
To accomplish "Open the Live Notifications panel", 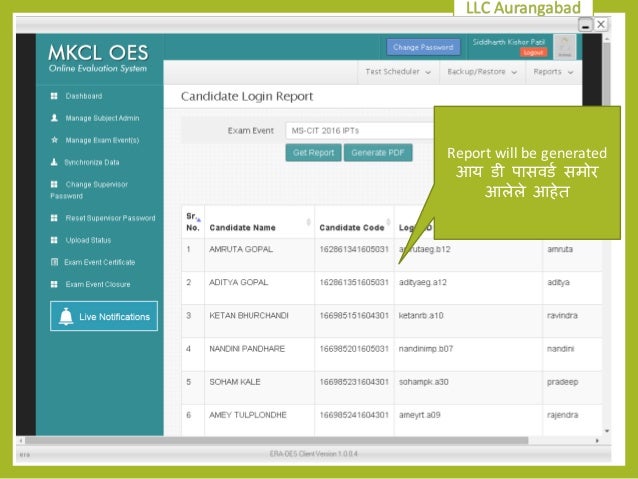I will [x=104, y=316].
